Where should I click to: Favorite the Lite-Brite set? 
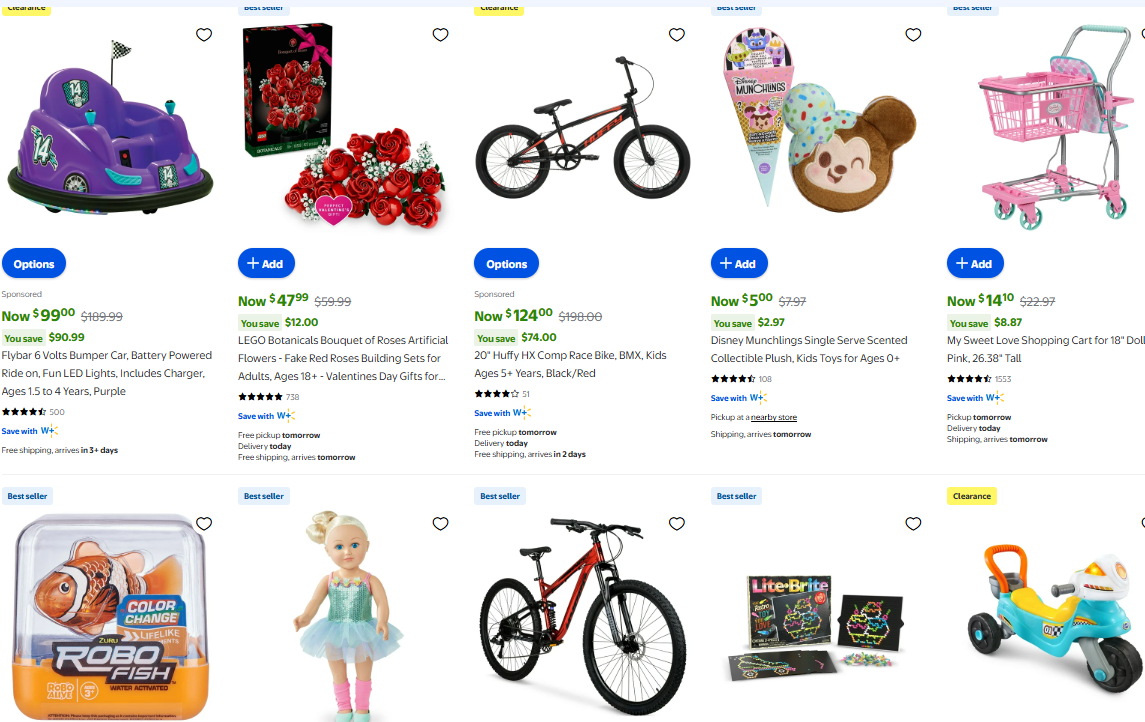click(x=914, y=523)
